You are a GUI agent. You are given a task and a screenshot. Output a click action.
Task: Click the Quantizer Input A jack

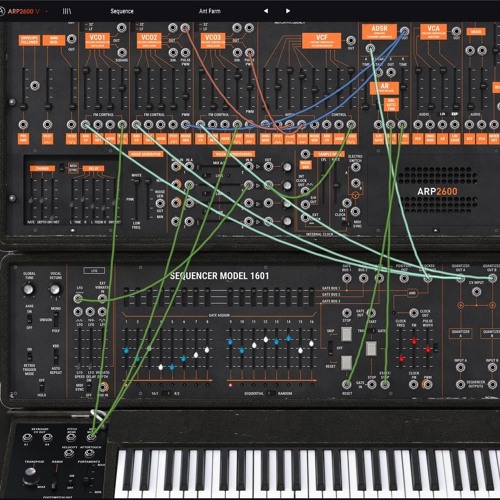tap(461, 367)
